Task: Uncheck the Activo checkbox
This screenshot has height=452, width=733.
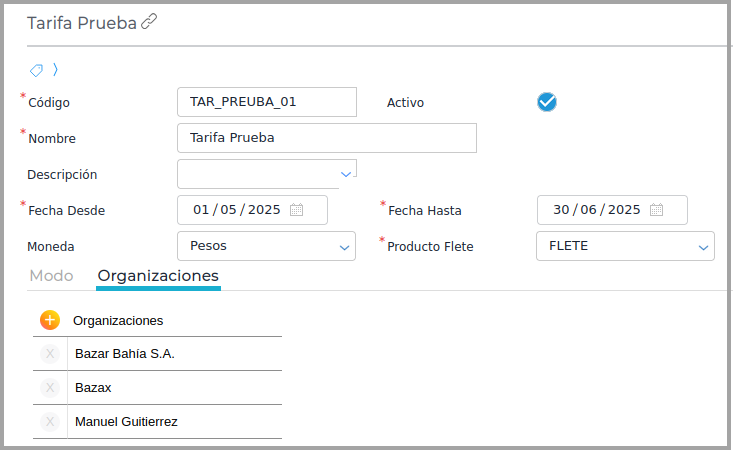Action: pyautogui.click(x=546, y=101)
